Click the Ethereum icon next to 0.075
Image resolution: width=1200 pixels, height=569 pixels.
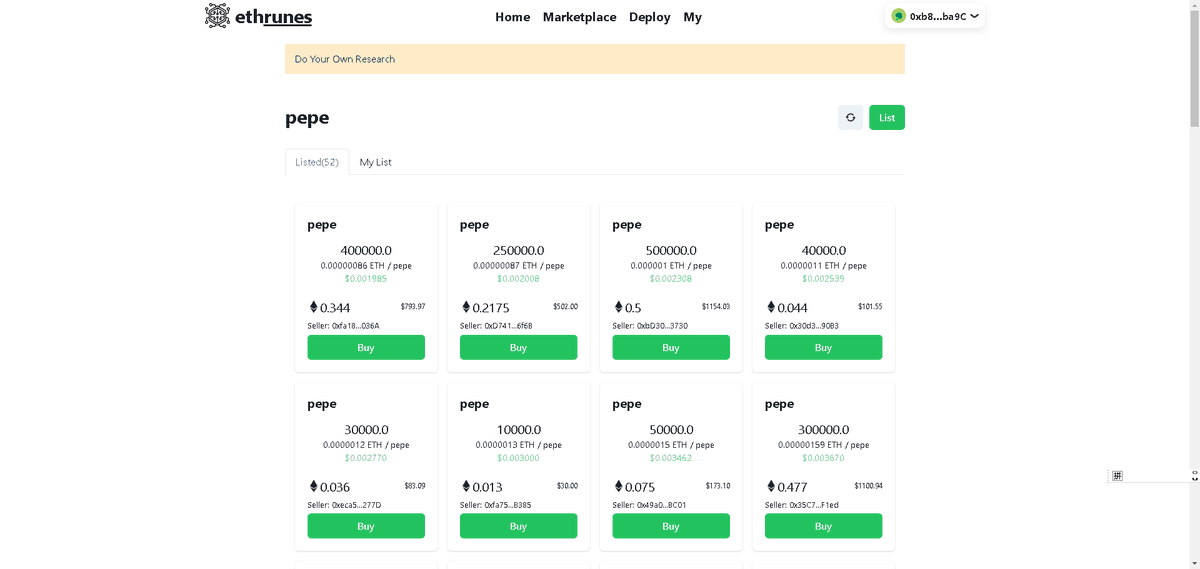[x=618, y=487]
